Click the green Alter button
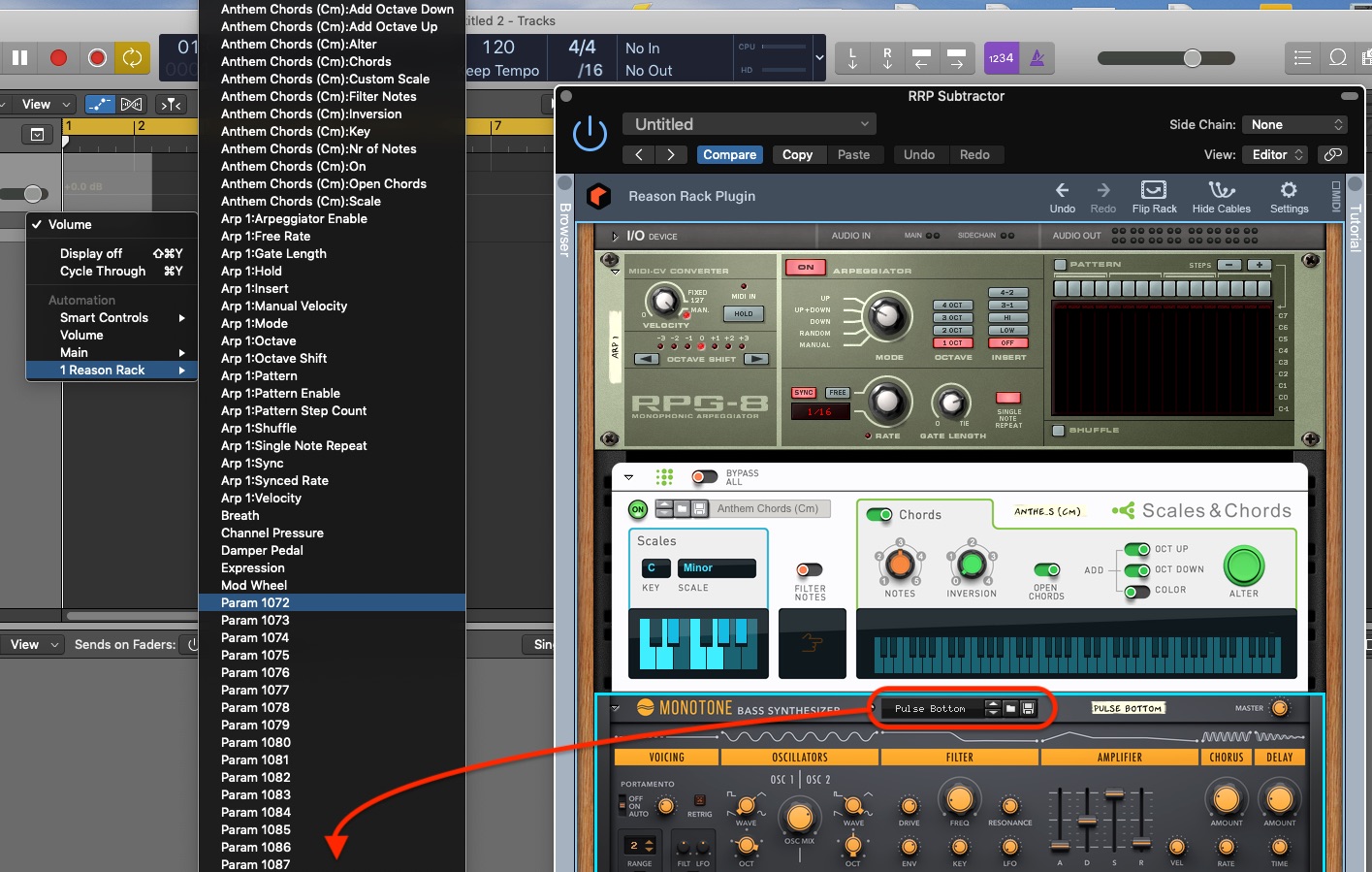The image size is (1372, 872). (x=1243, y=565)
